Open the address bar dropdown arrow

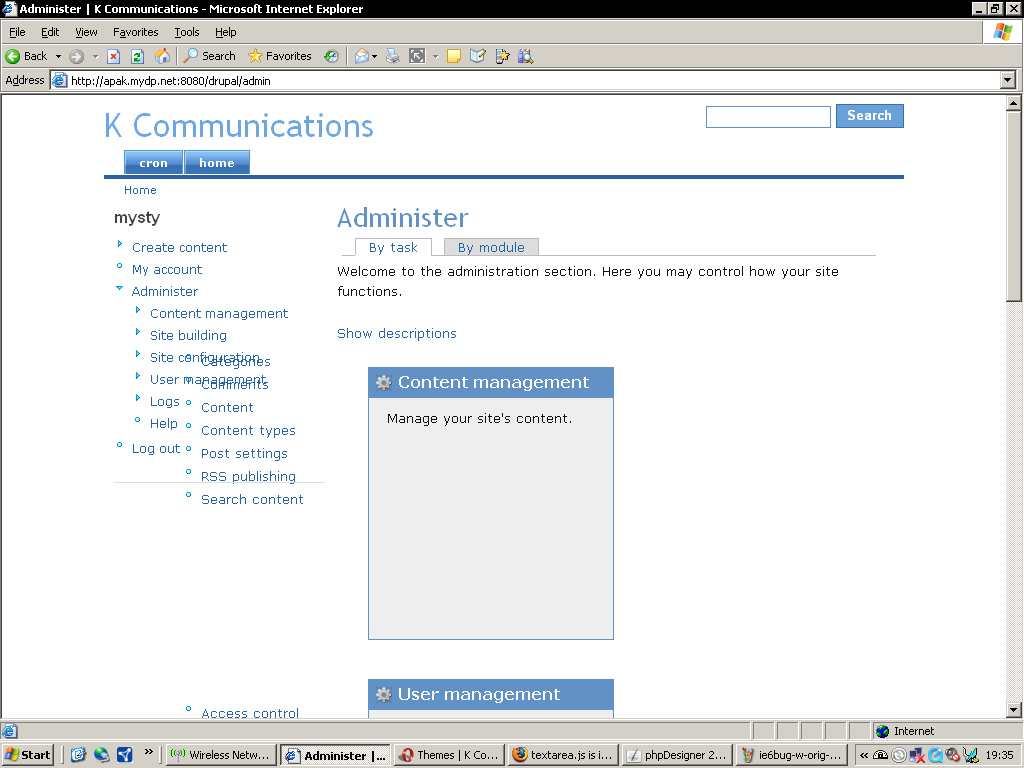pyautogui.click(x=1007, y=80)
